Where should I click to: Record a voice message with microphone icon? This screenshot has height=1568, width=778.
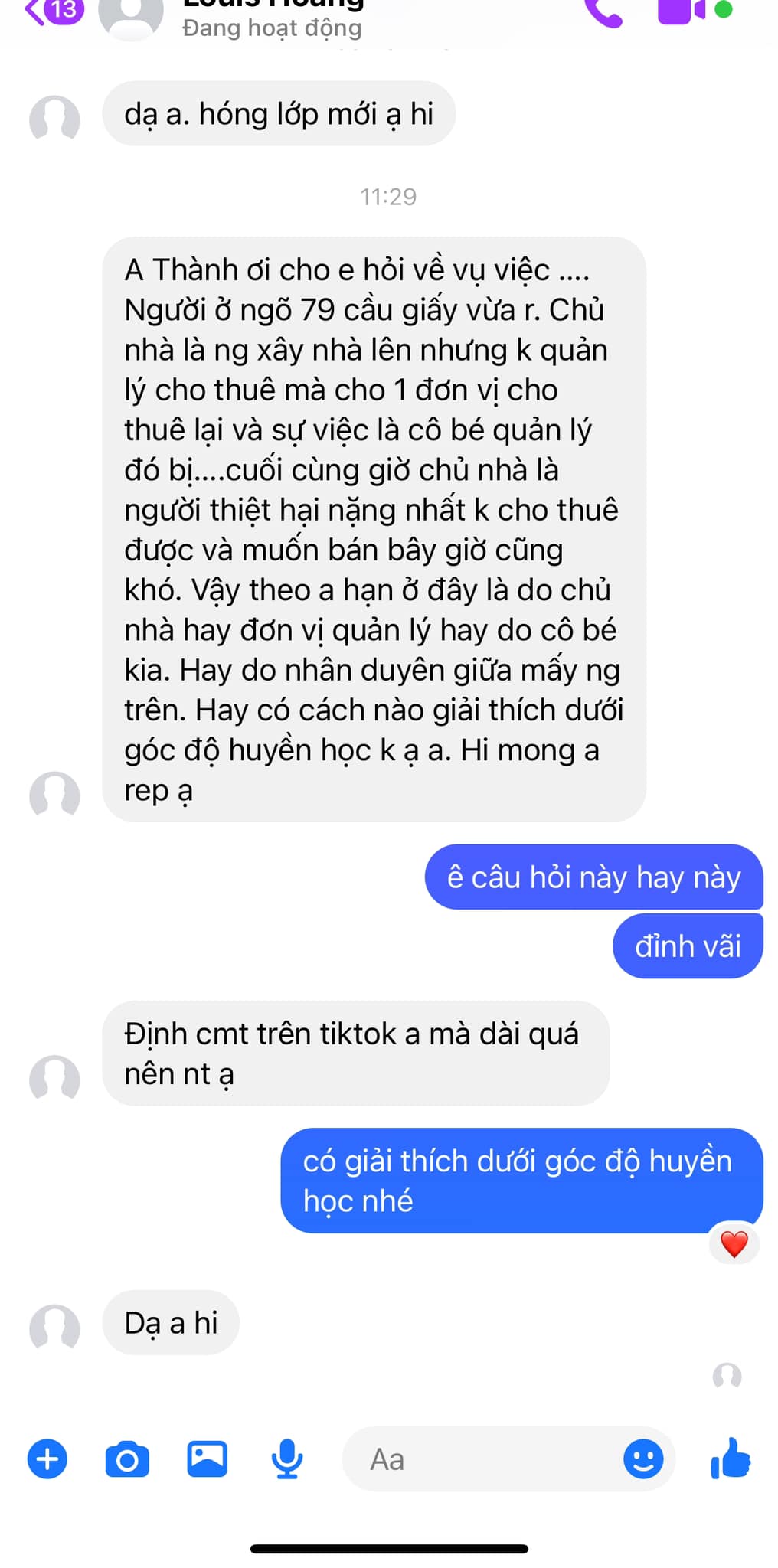pos(288,1459)
